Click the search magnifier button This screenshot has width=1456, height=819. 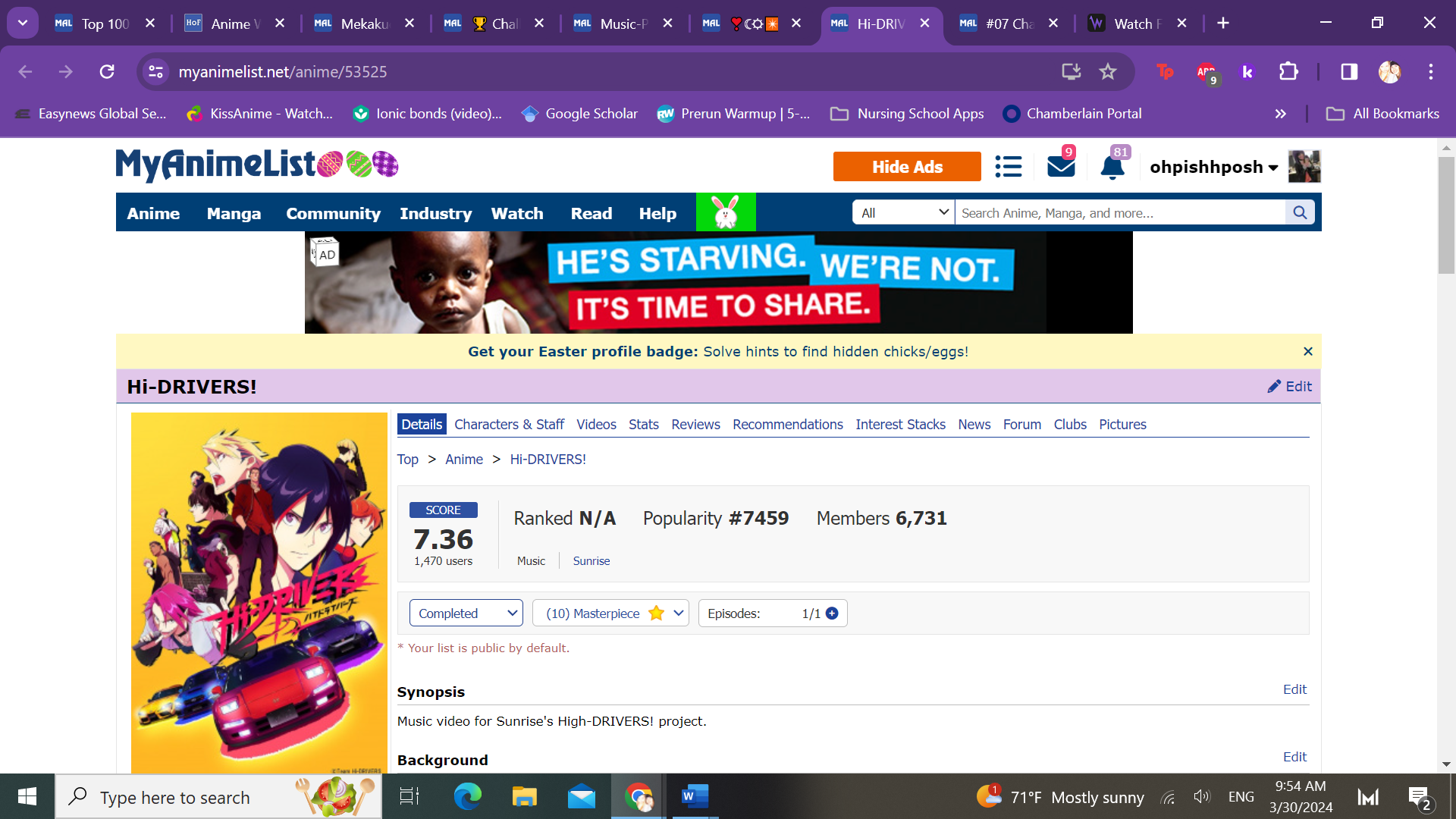click(x=1300, y=213)
